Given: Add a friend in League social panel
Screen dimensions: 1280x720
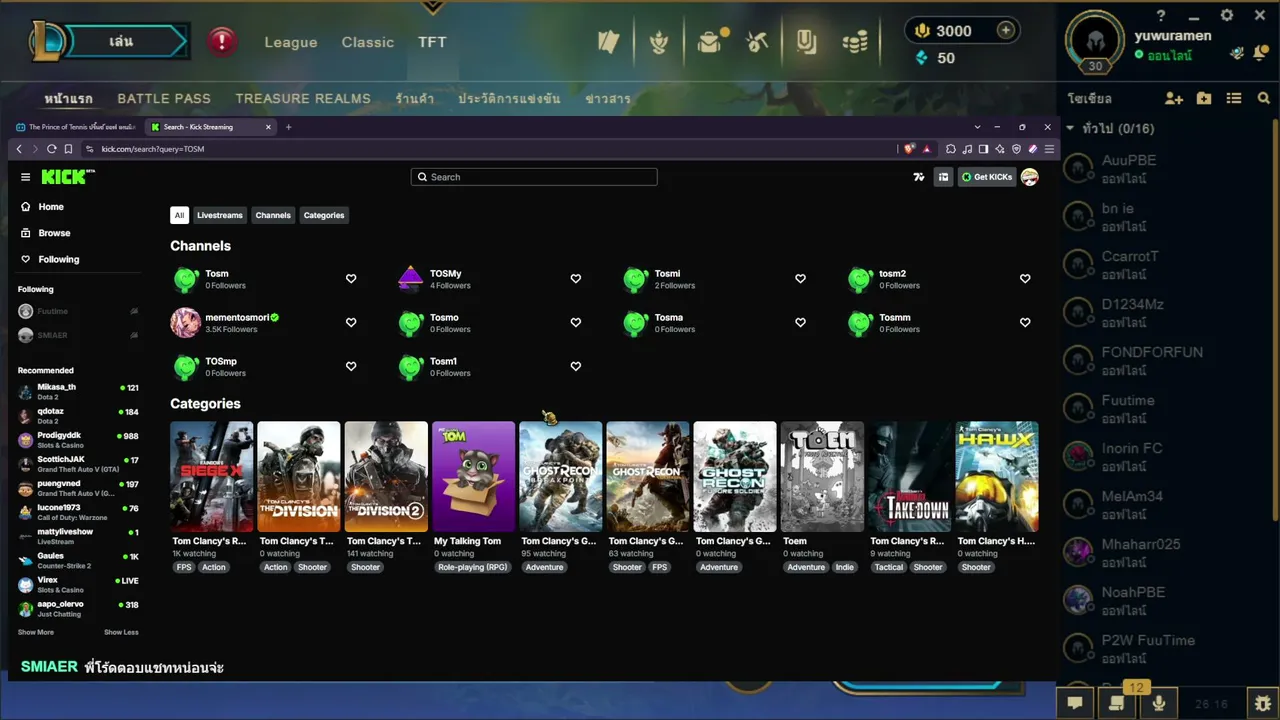Looking at the screenshot, I should pyautogui.click(x=1174, y=98).
